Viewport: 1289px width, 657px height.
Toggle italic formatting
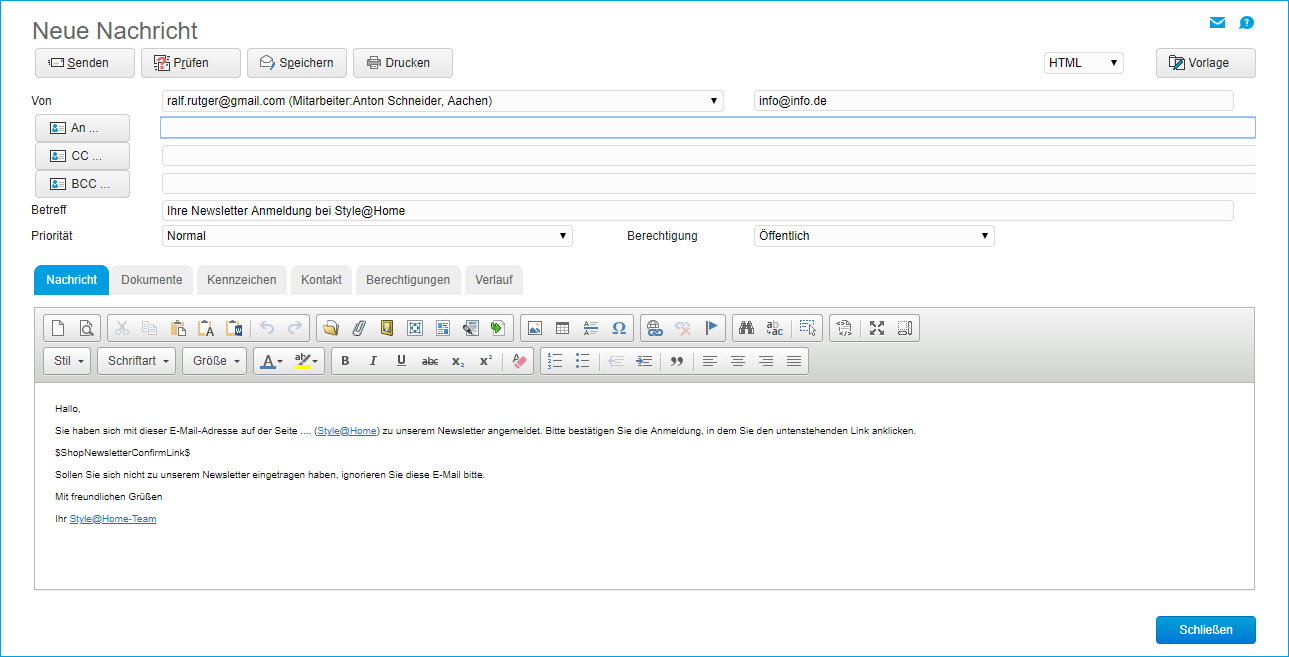(373, 361)
